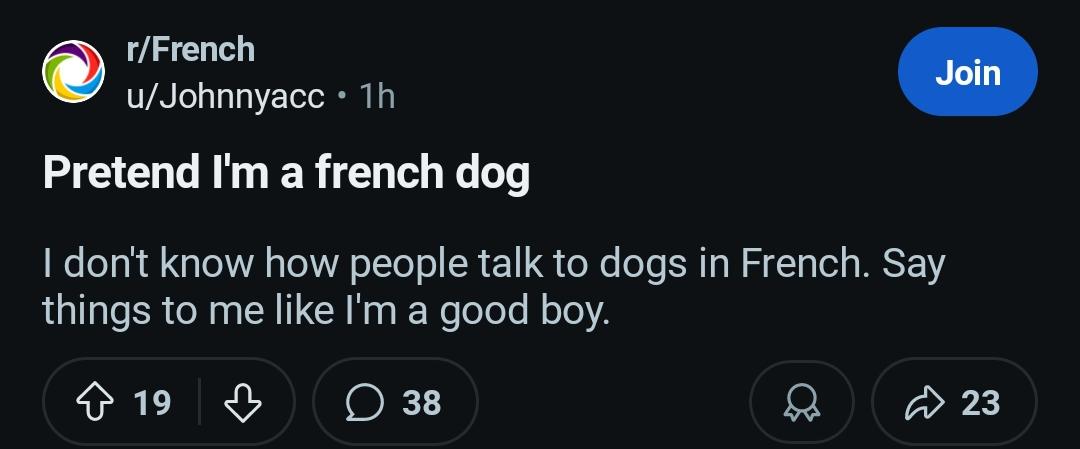Click the share count 23
This screenshot has width=1080, height=449.
click(979, 402)
